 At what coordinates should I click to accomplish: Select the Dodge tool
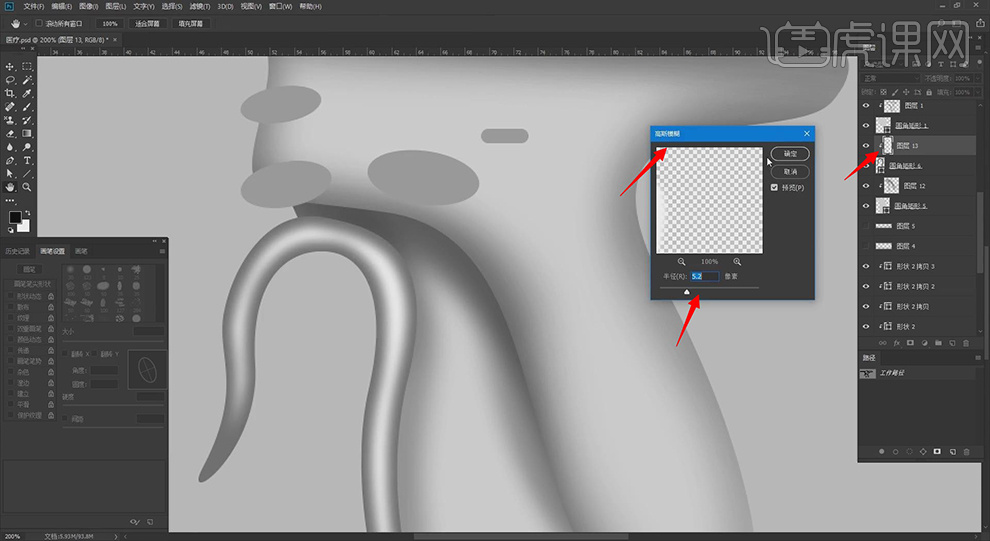(x=27, y=147)
